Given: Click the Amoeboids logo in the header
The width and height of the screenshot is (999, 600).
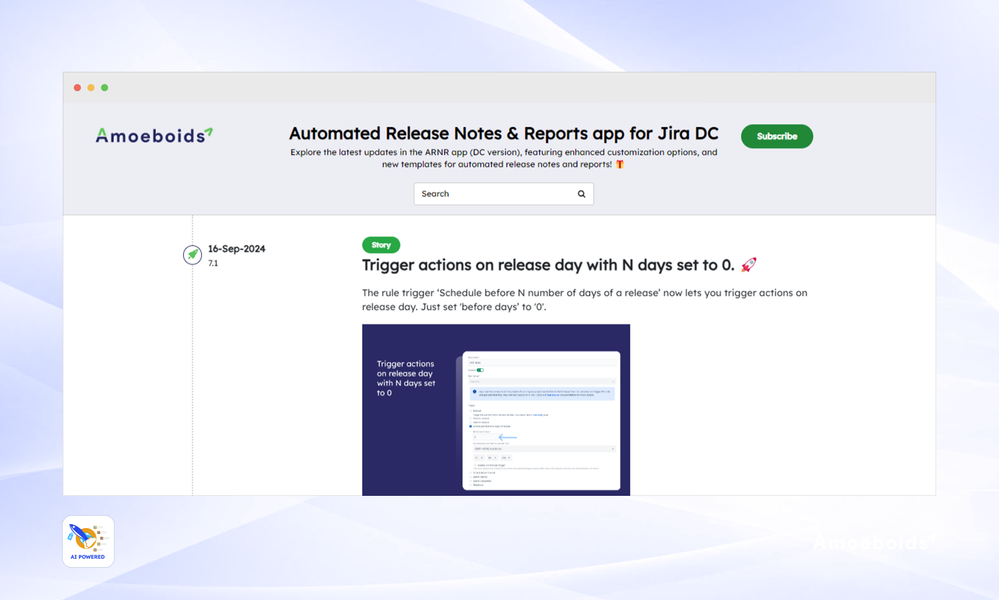Looking at the screenshot, I should 152,134.
